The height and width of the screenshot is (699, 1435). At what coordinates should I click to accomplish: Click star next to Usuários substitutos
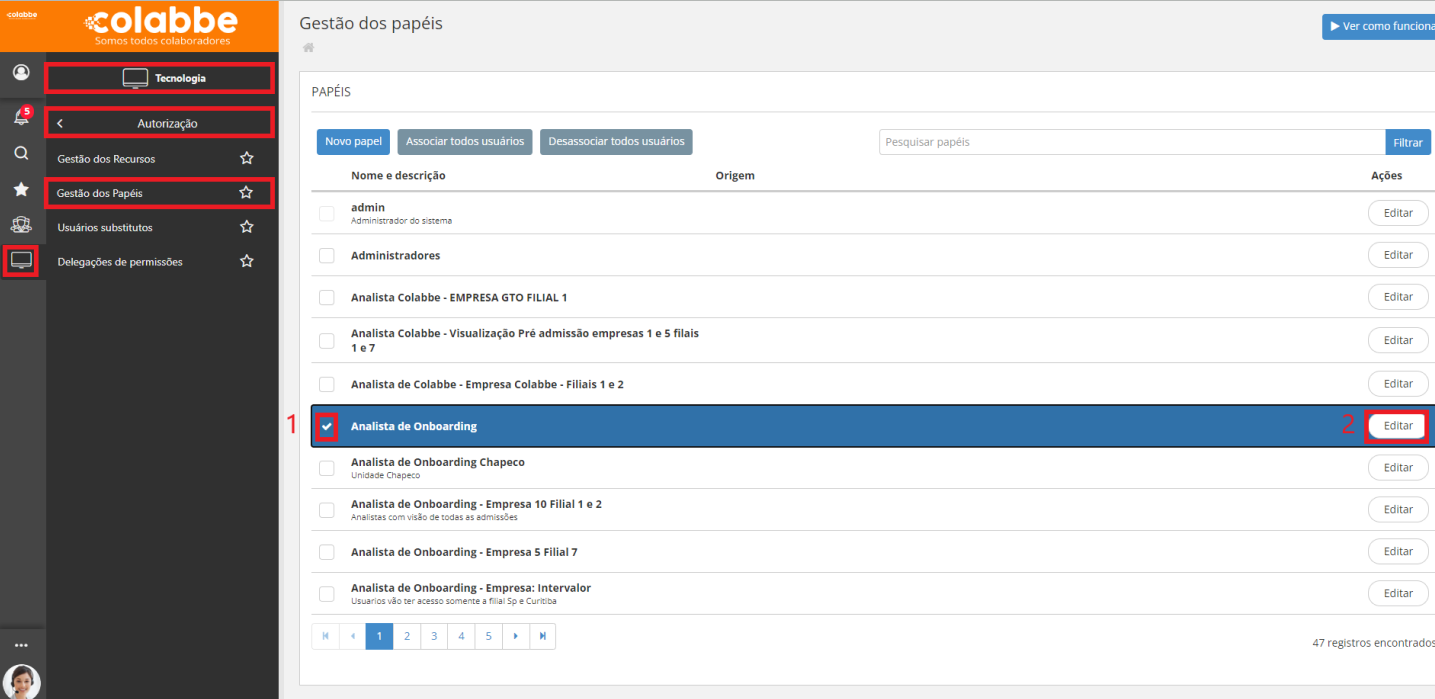[x=246, y=227]
